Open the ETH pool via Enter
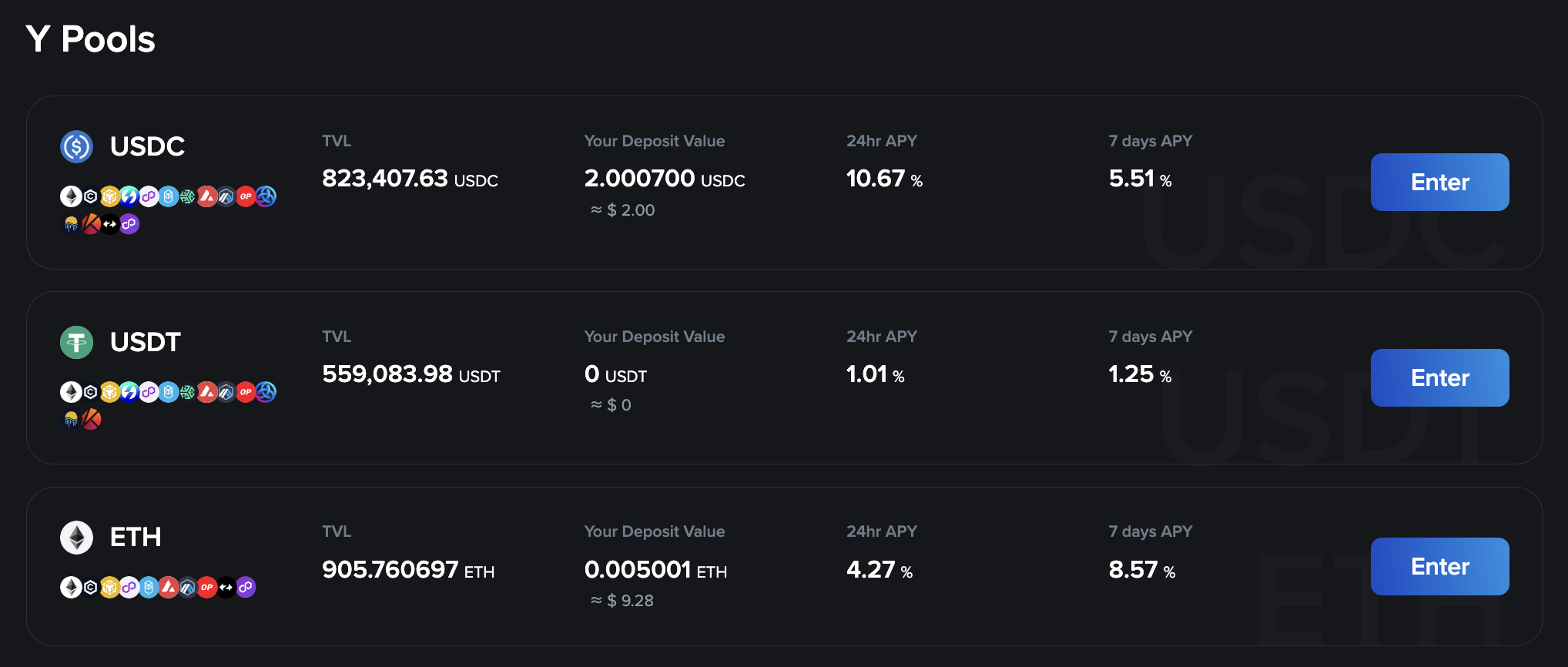 [x=1439, y=566]
